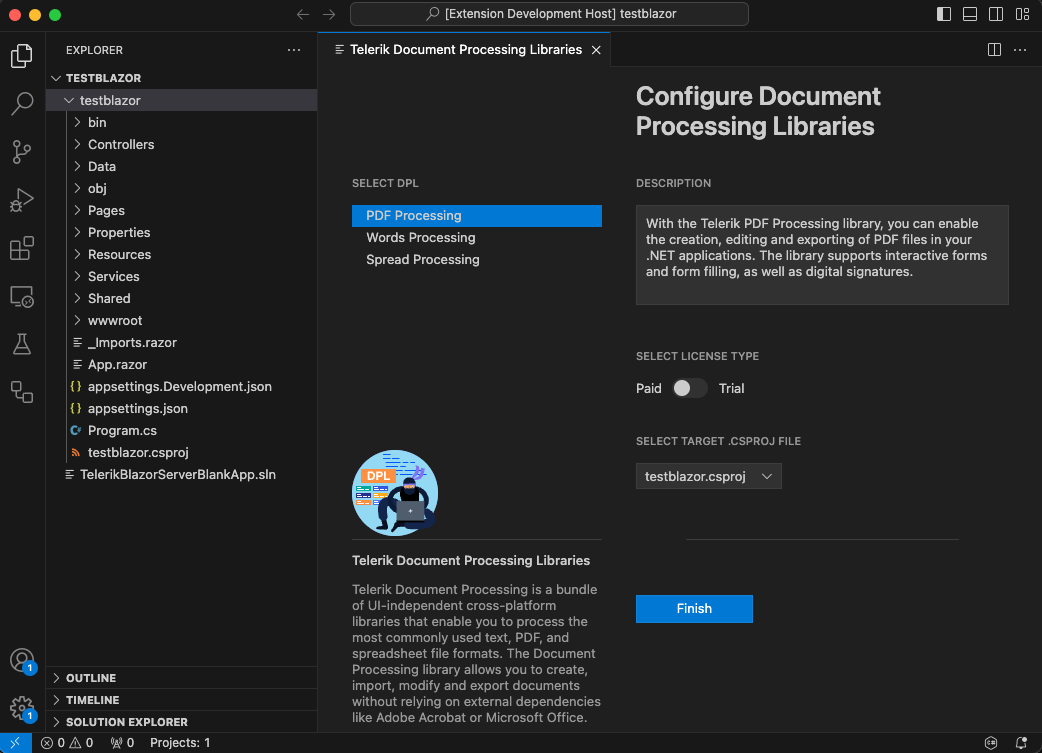This screenshot has height=753, width=1042.
Task: Open the Testing flask icon
Action: click(22, 344)
